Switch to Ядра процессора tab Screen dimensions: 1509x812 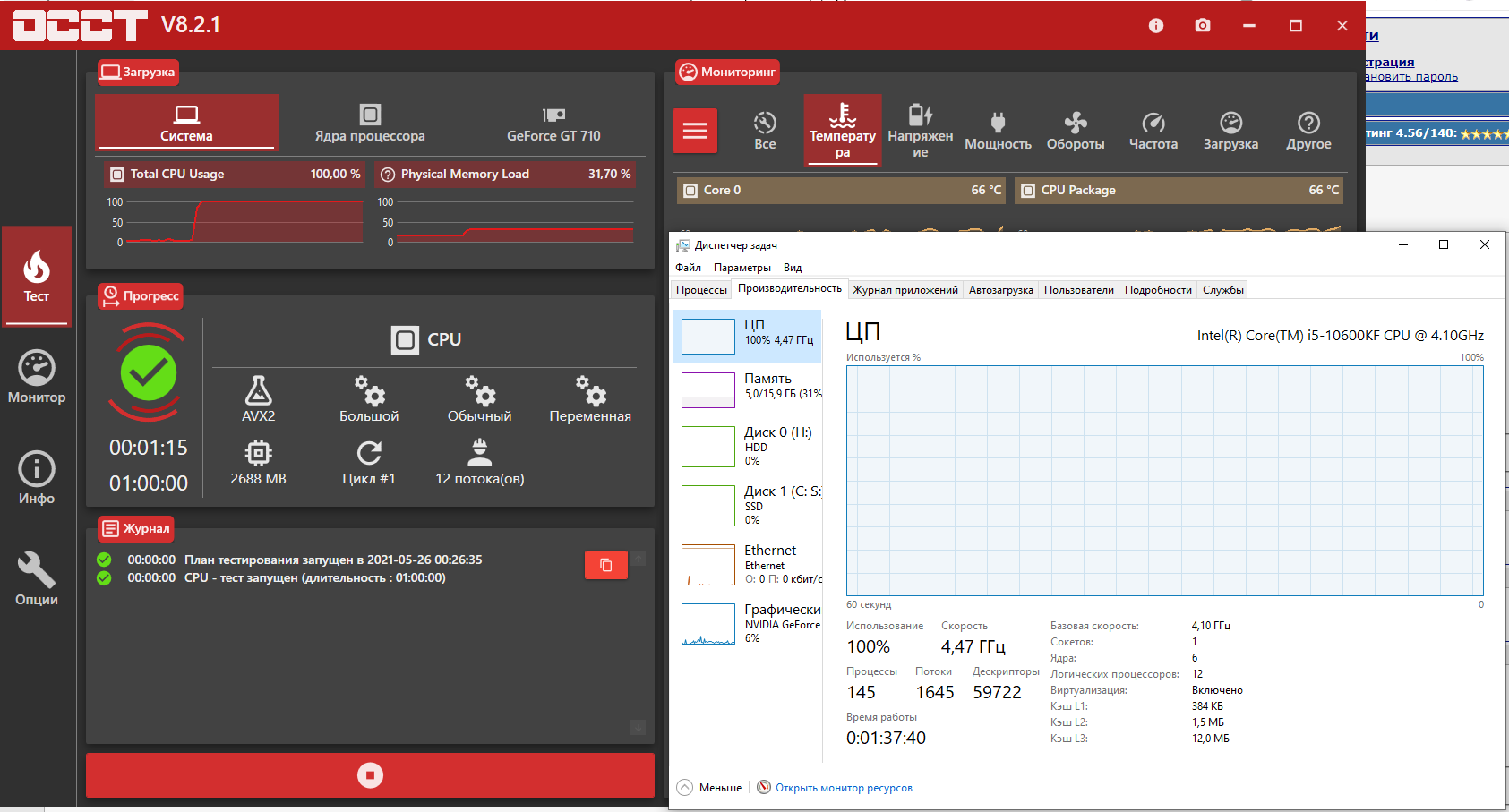click(x=370, y=124)
